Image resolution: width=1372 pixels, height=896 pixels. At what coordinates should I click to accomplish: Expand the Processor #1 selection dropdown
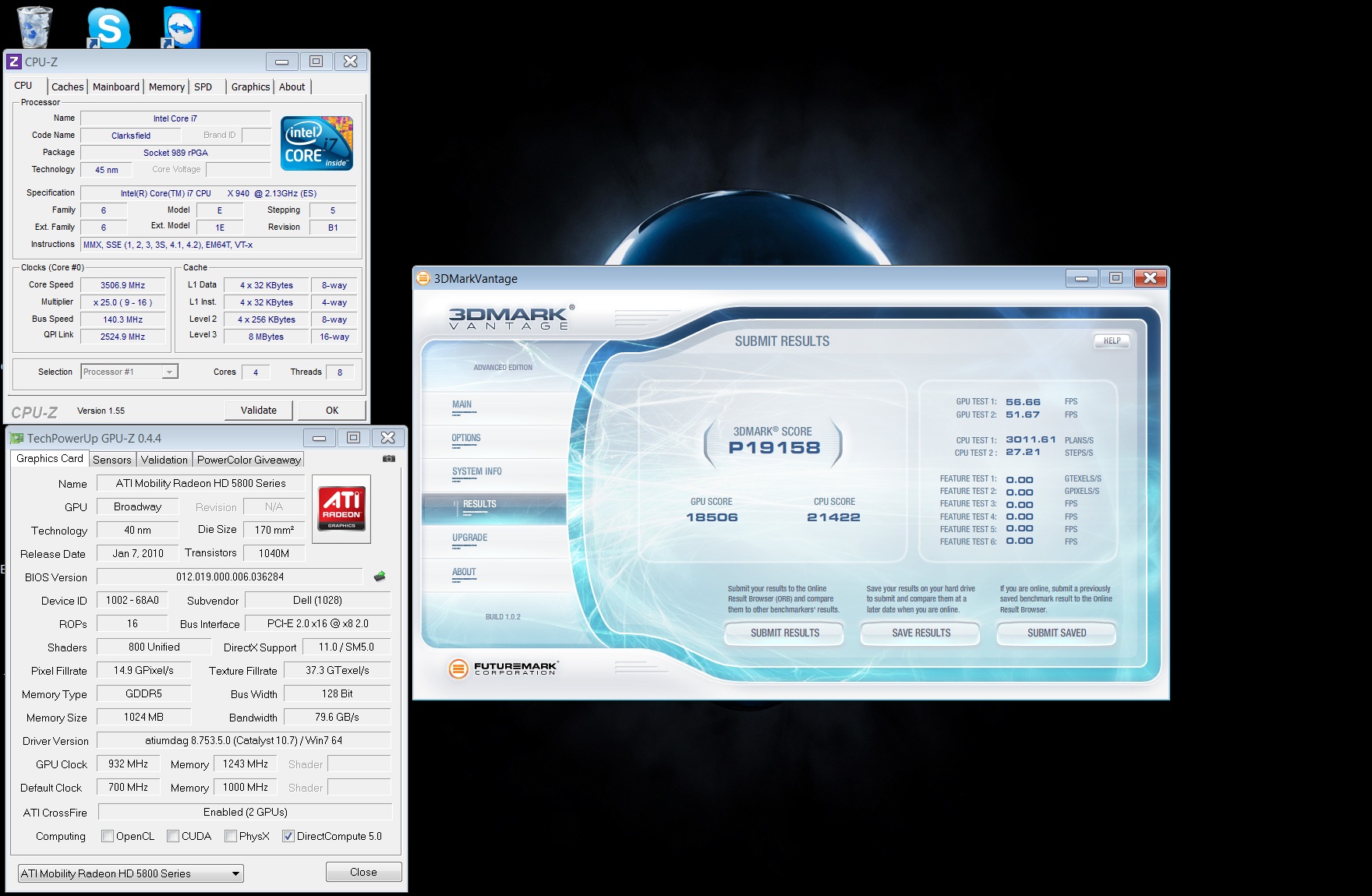coord(169,372)
